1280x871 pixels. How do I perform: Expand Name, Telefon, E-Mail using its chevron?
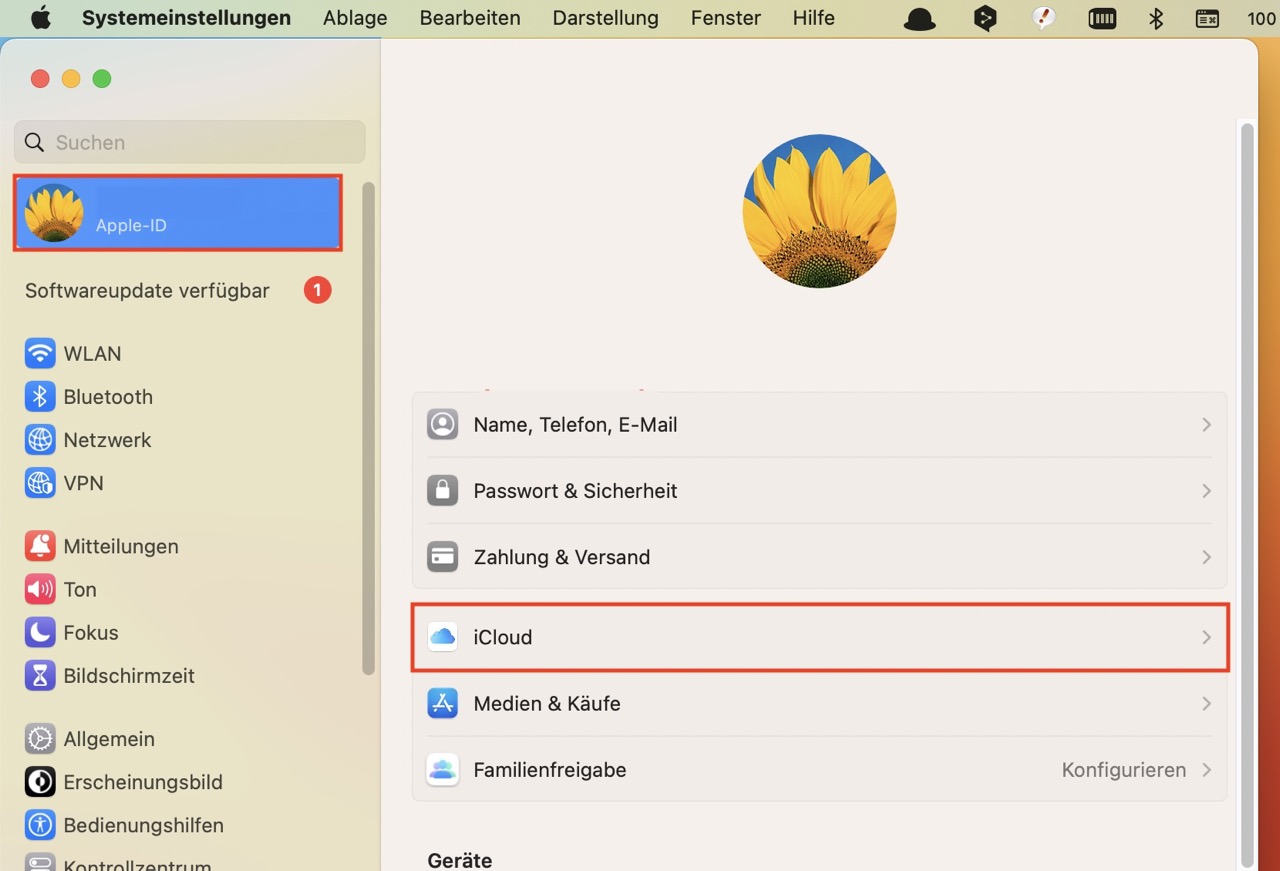1207,425
